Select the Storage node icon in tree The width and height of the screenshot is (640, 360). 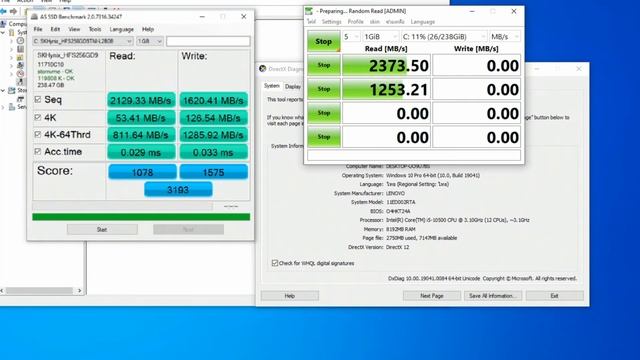point(12,91)
